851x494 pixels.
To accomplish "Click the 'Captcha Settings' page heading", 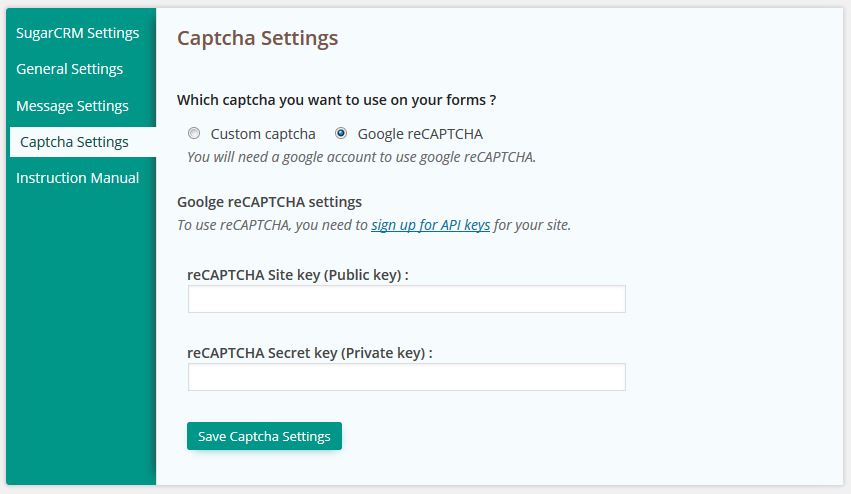I will coord(258,39).
